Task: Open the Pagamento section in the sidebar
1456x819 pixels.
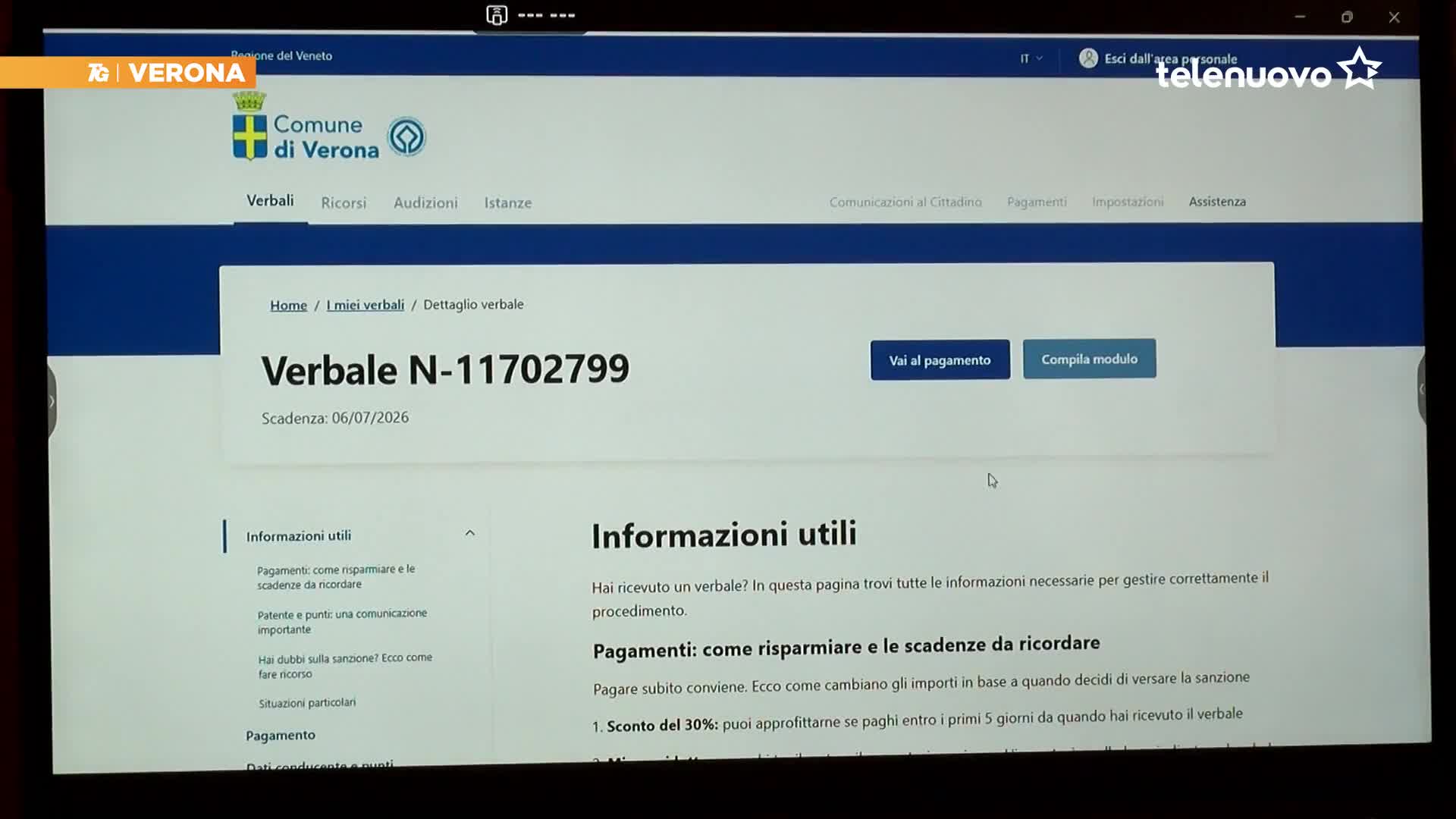Action: [x=281, y=736]
